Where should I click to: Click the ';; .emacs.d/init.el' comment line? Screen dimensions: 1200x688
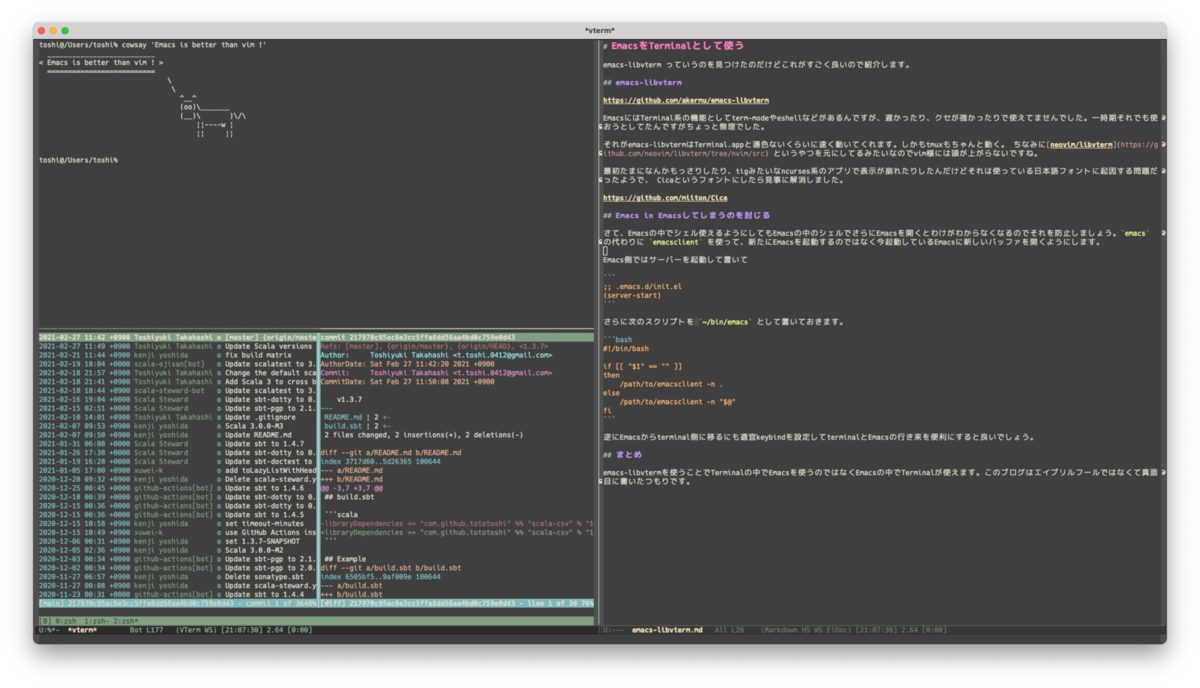(642, 287)
